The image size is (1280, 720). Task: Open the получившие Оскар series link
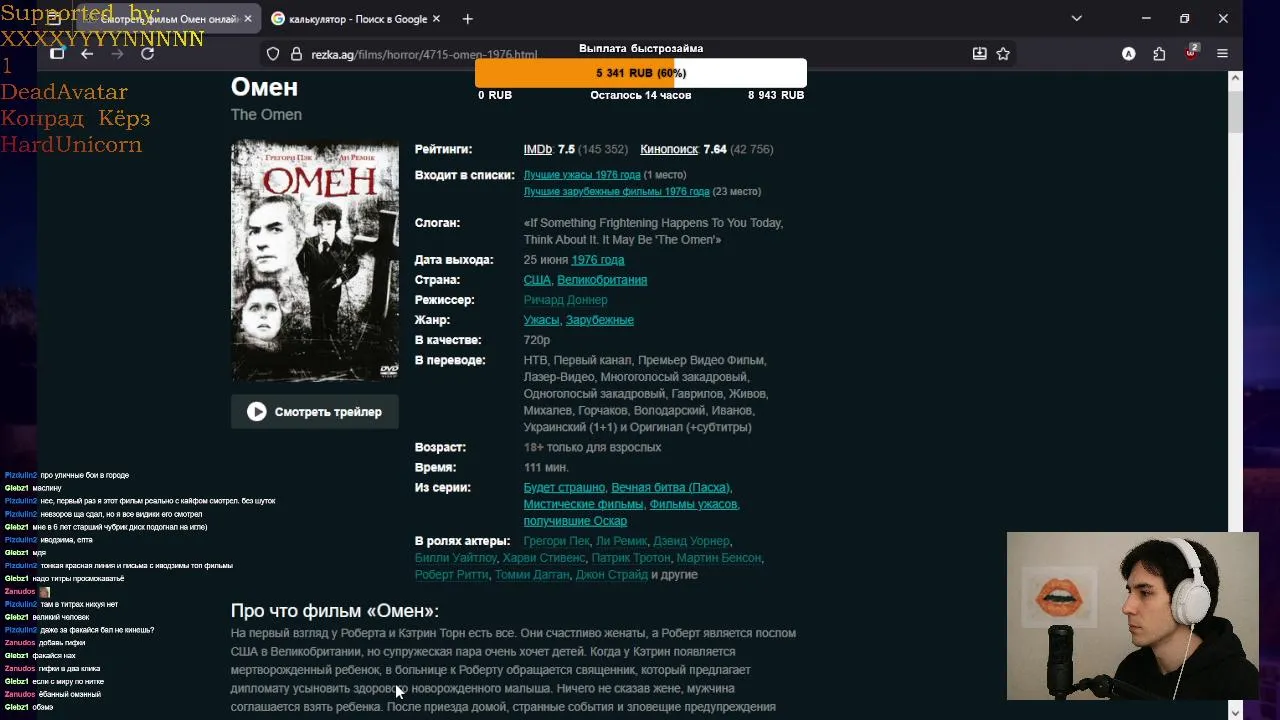[x=575, y=521]
